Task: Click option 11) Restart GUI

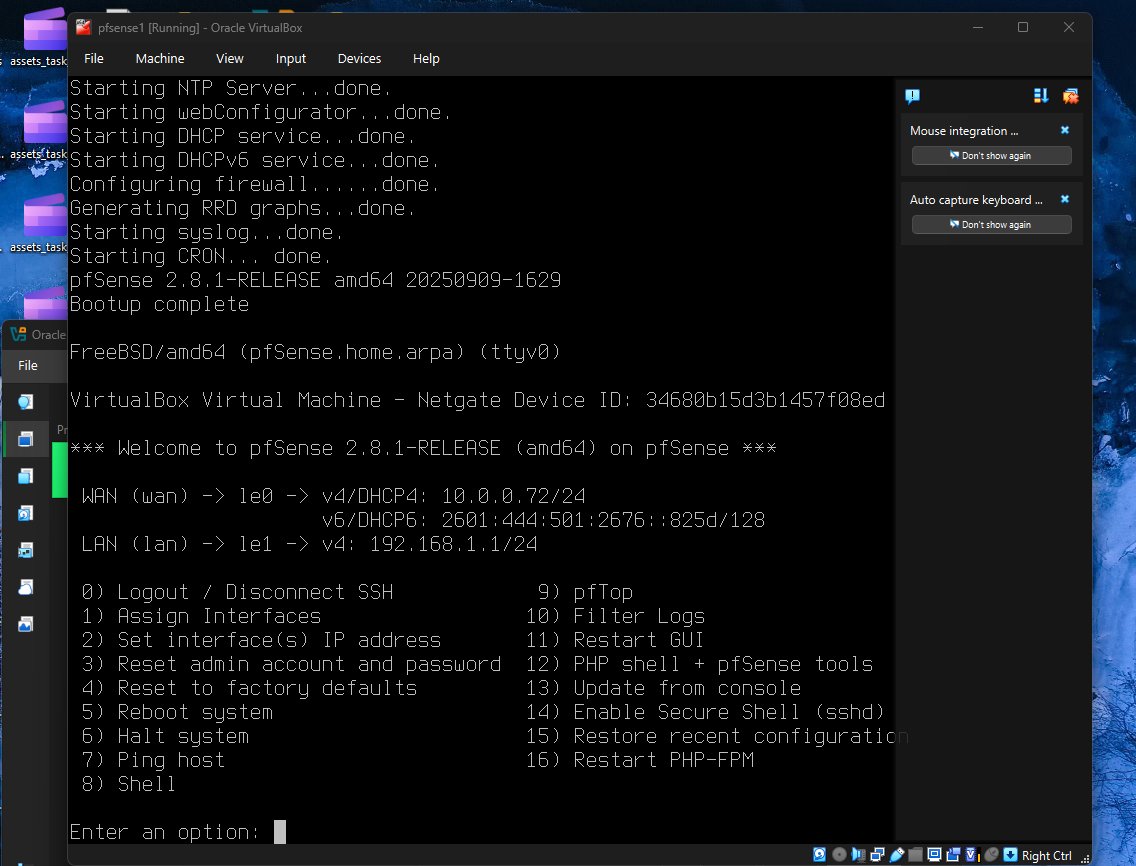Action: click(614, 640)
